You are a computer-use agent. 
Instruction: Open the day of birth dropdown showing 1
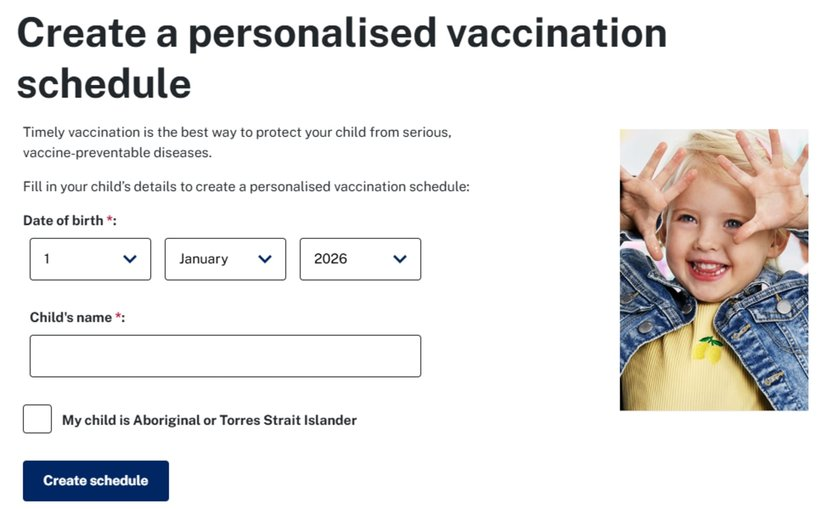90,259
